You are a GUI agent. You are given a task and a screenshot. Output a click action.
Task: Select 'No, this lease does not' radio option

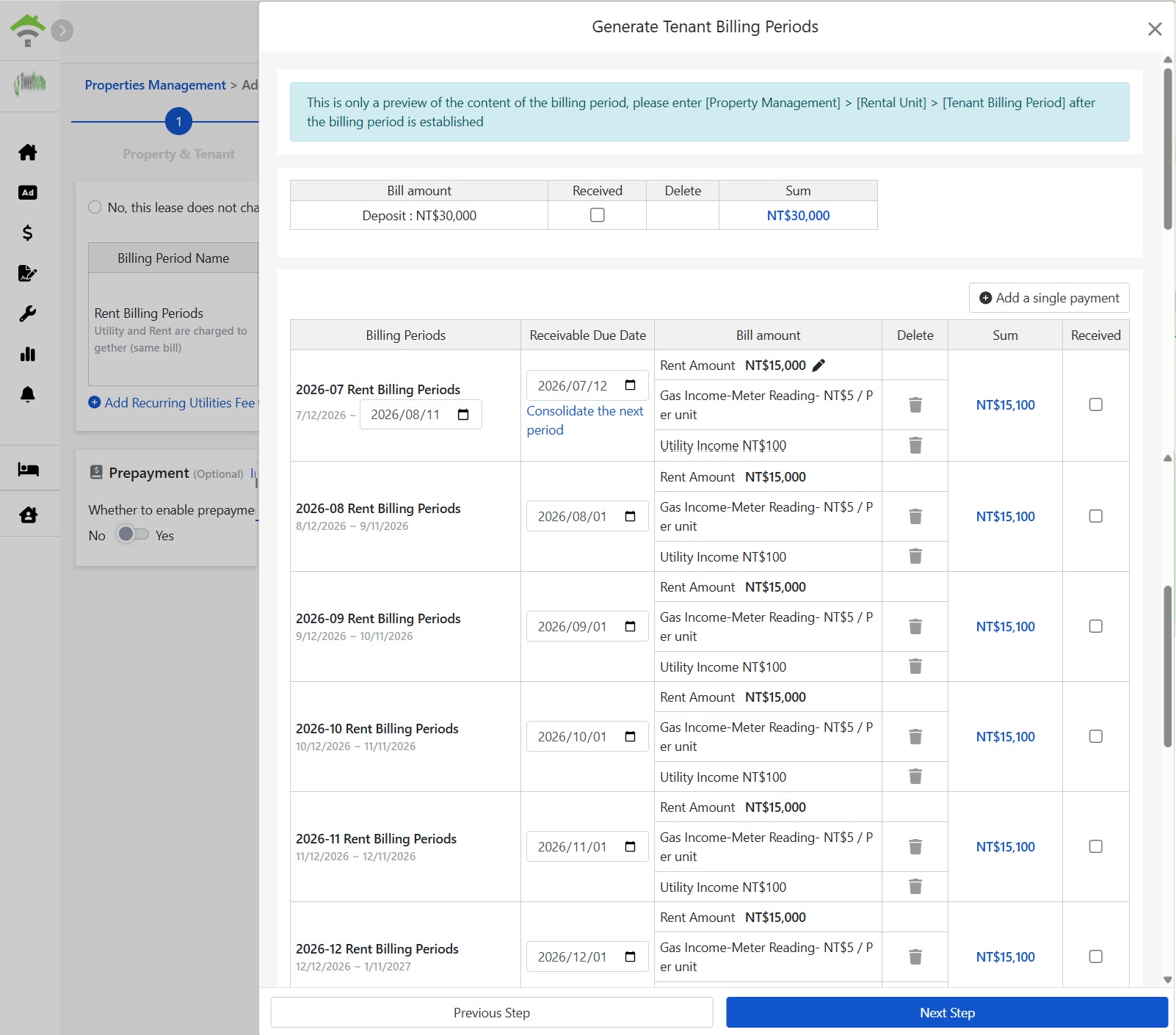95,207
